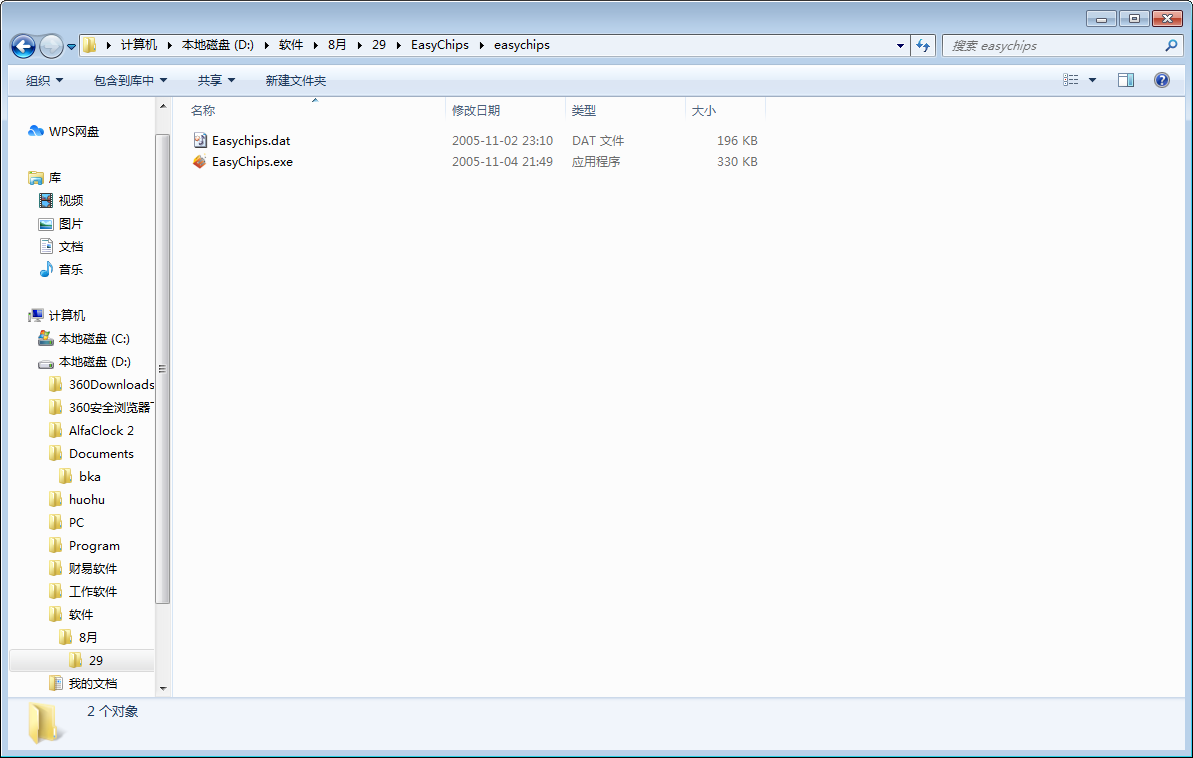Screen dimensions: 1193x758
Task: Click the change view icon
Action: tap(1071, 80)
